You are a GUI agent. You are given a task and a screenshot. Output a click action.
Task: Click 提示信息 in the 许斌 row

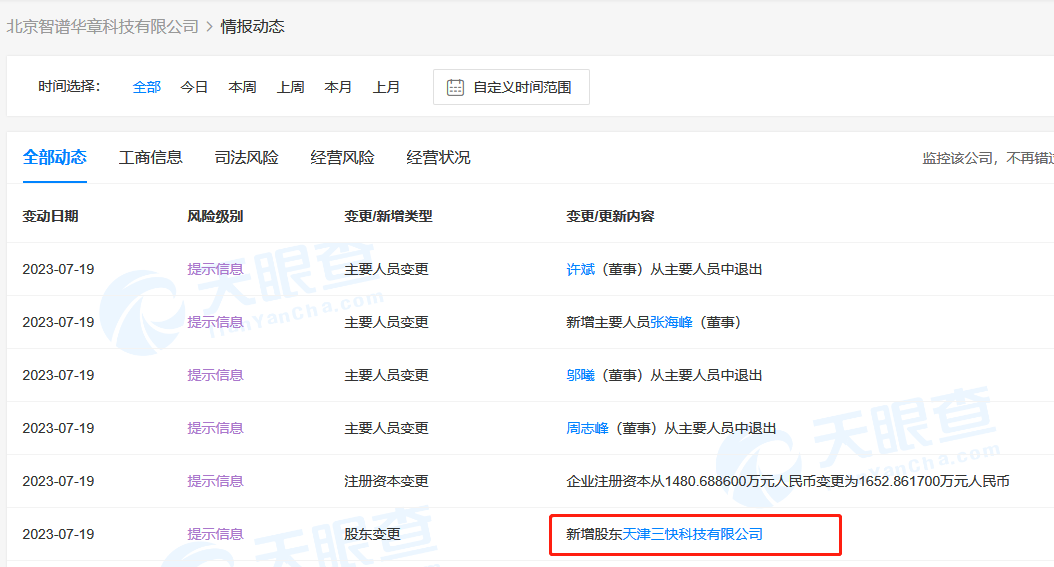coord(215,269)
